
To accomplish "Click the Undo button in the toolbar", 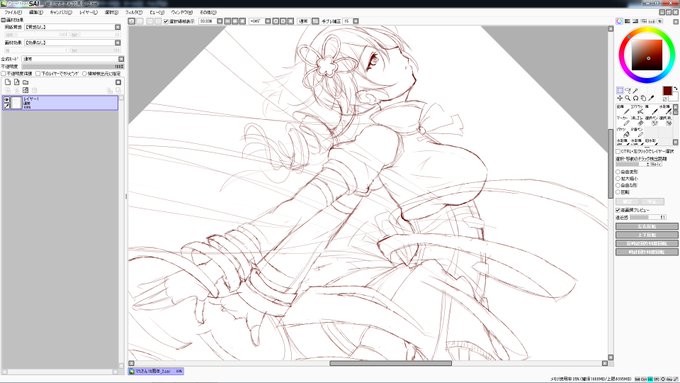I will click(131, 21).
